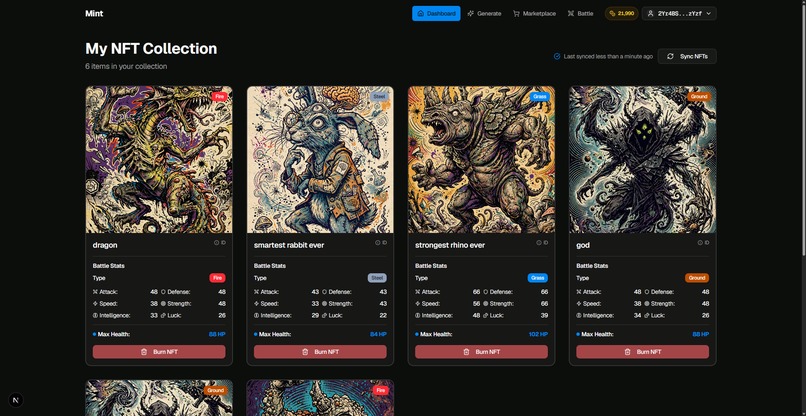Burn the smartest rabbit ever NFT
Viewport: 806px width, 416px height.
[x=320, y=352]
